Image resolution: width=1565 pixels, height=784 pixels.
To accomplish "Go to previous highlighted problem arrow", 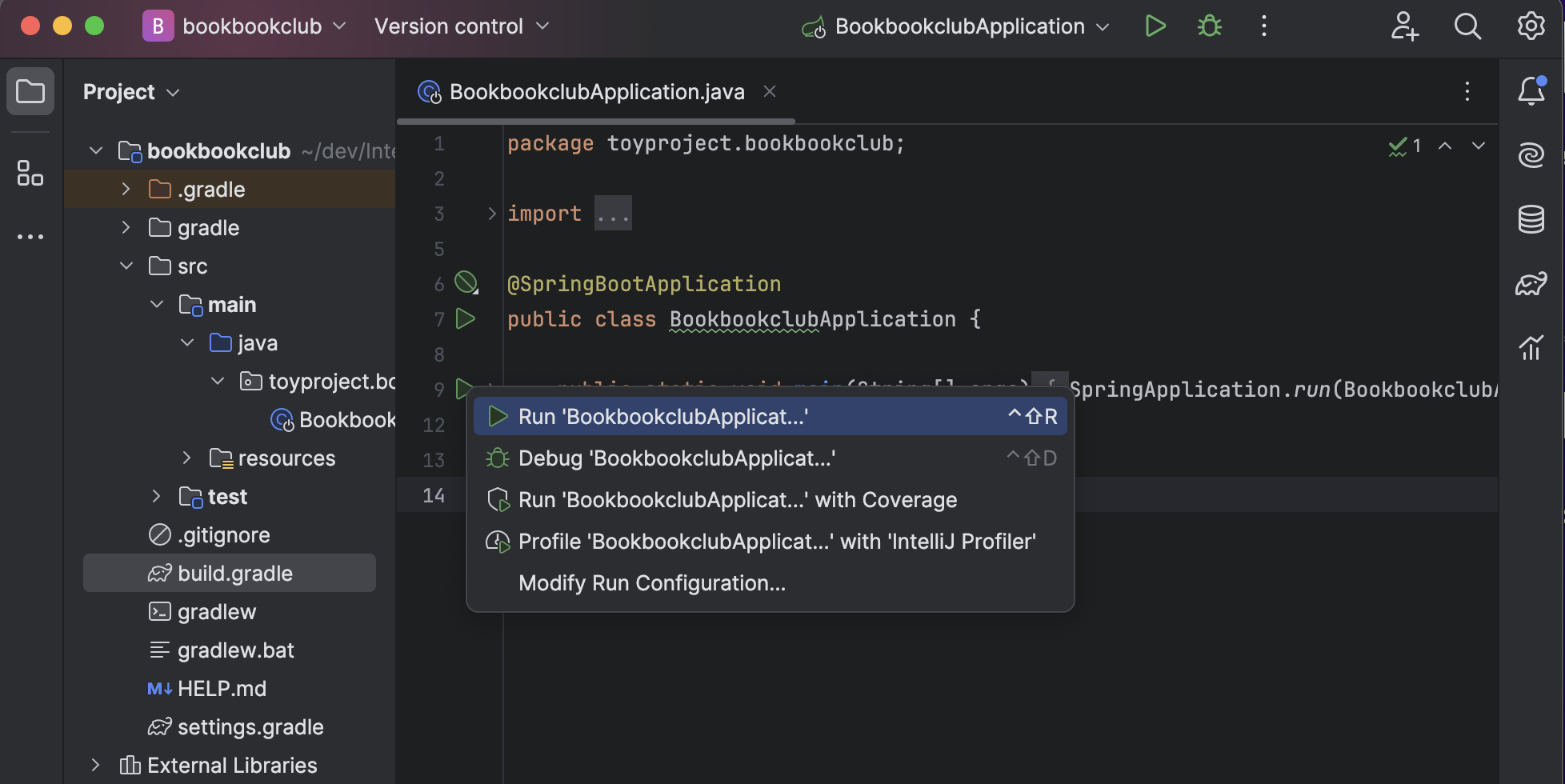I will tap(1445, 146).
